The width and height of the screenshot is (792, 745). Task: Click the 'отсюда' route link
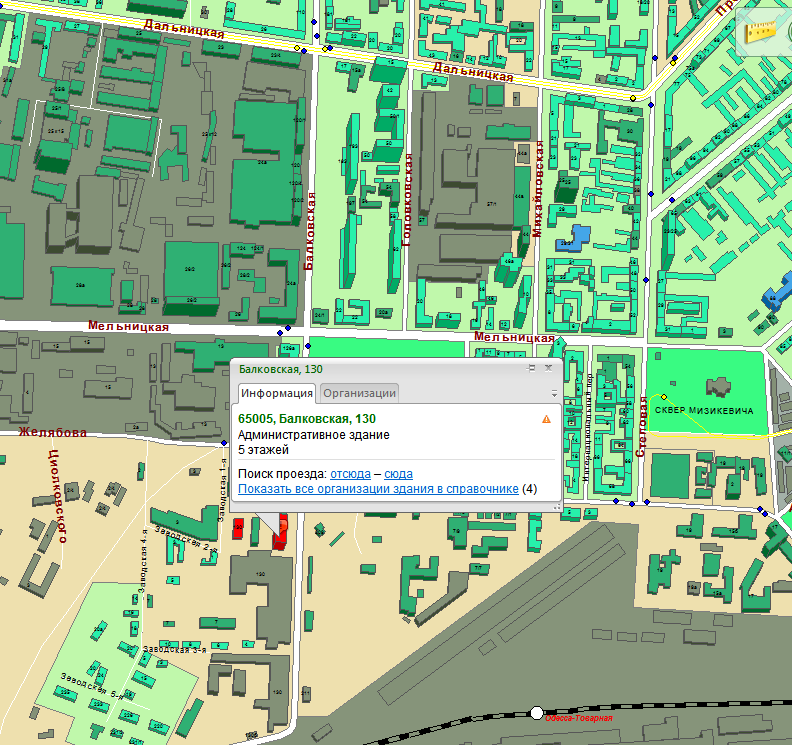point(349,473)
